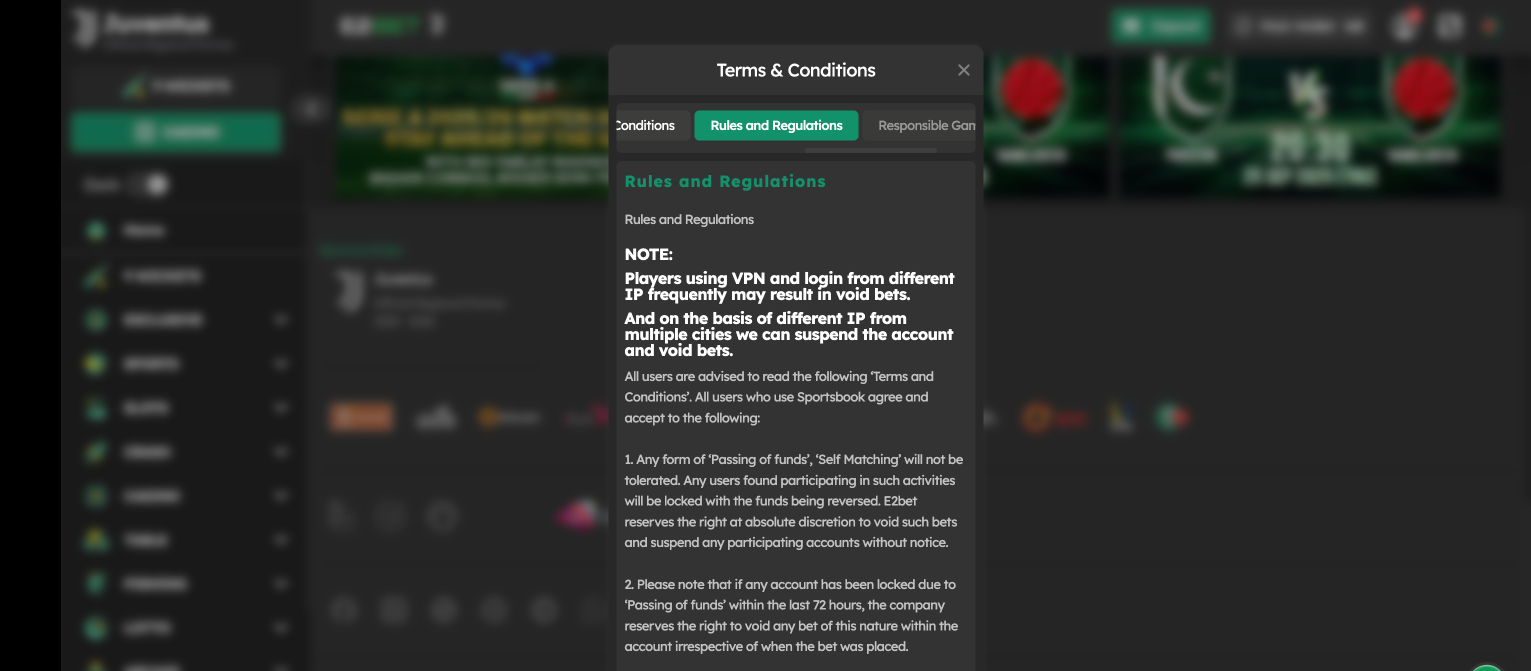Click the headset support icon in top bar

(1448, 26)
